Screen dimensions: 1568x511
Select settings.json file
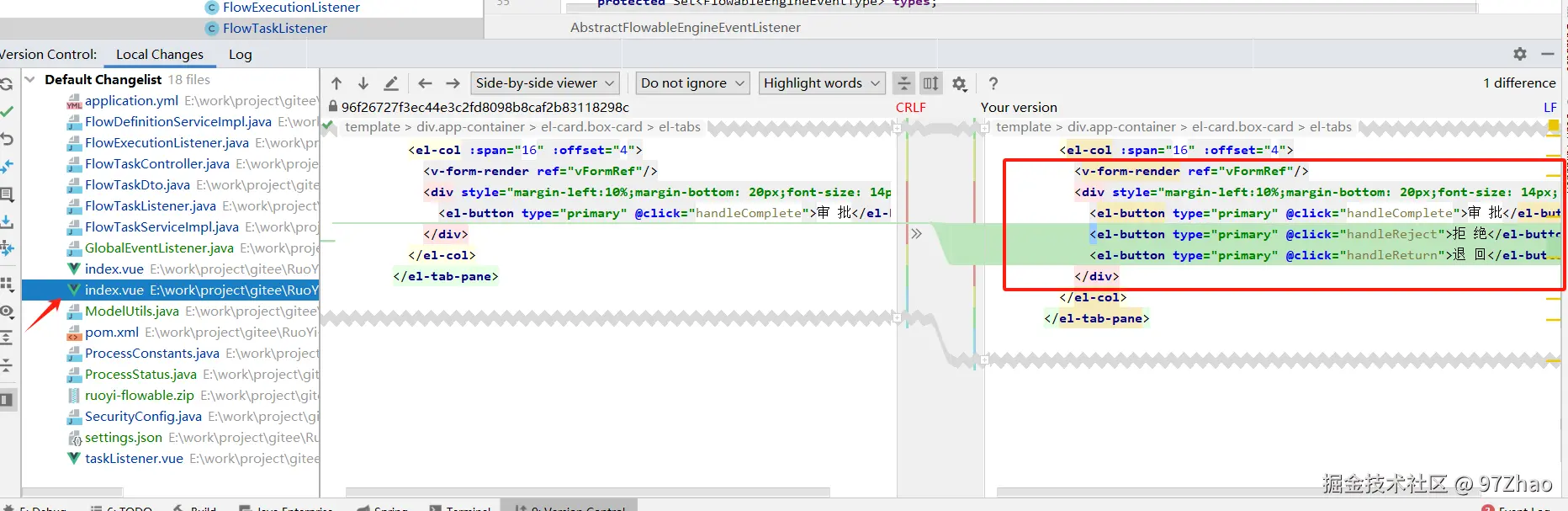171,437
